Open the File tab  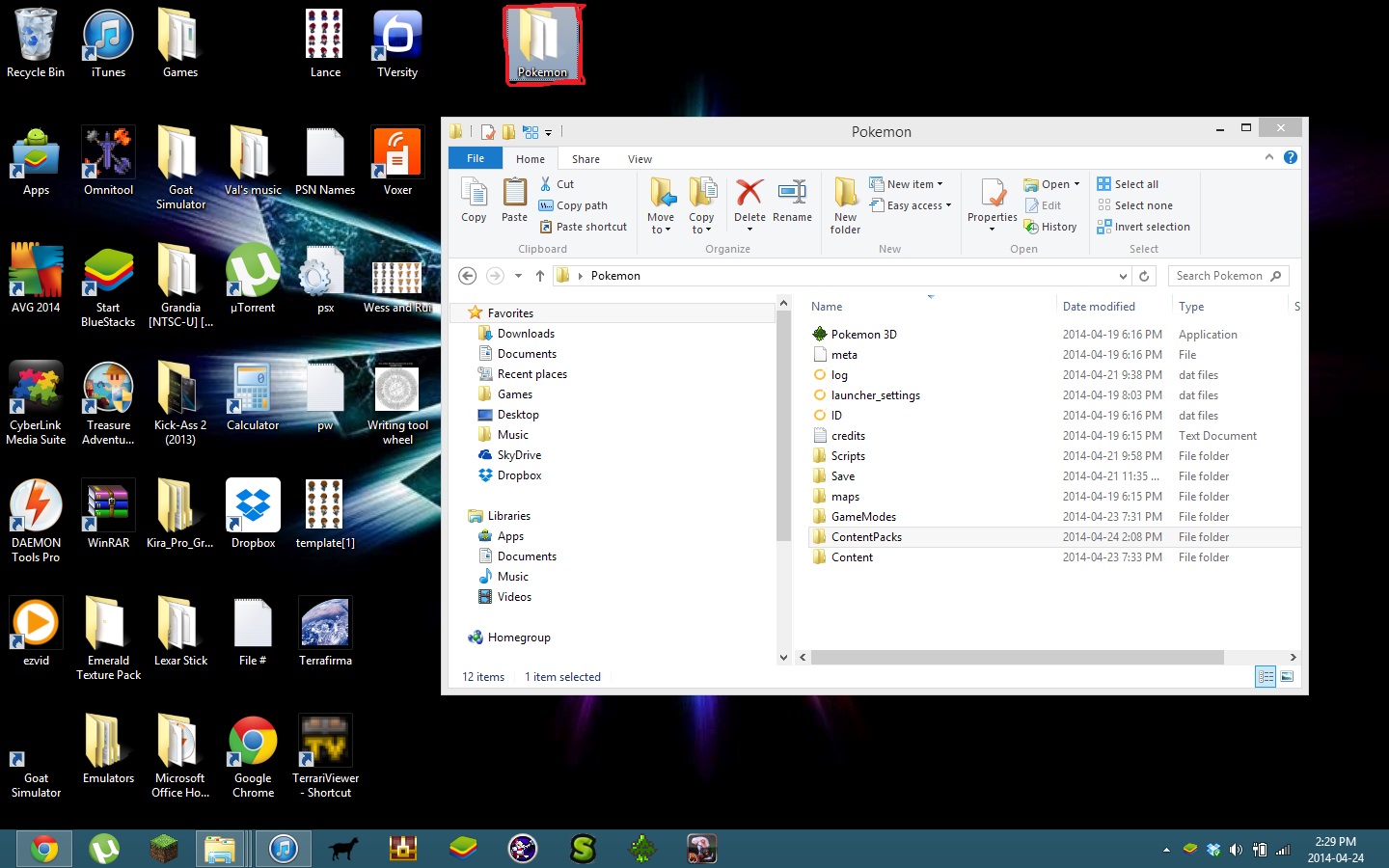[476, 158]
